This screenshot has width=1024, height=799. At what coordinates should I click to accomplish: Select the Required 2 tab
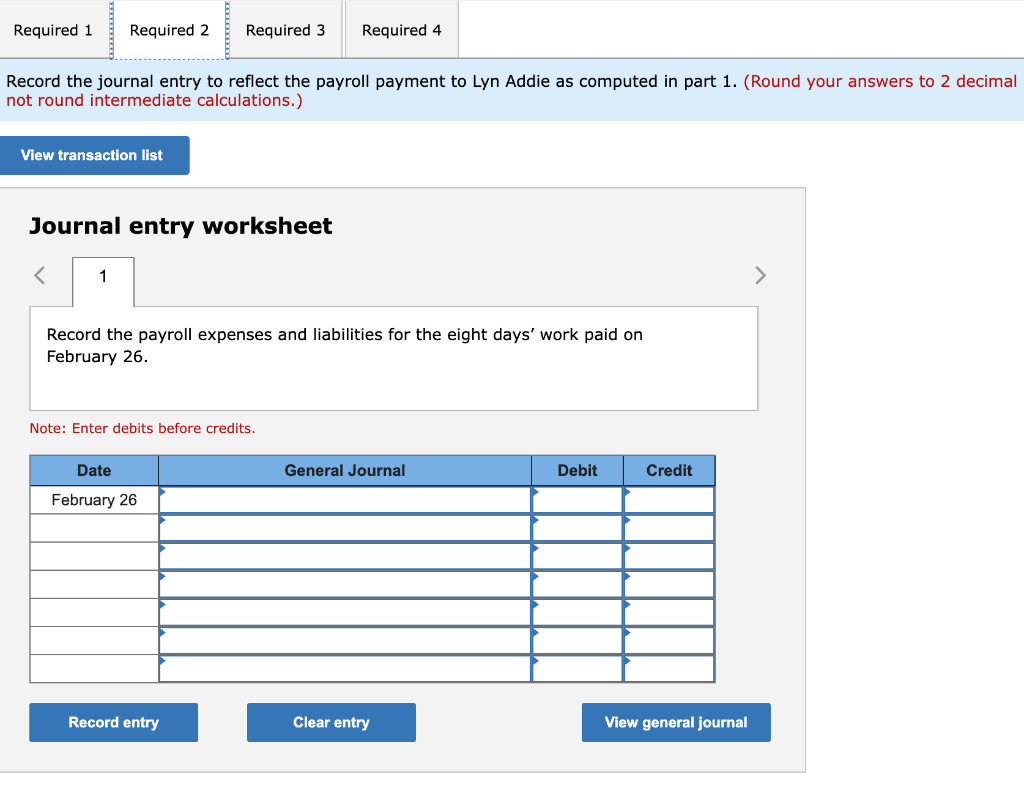coord(169,30)
